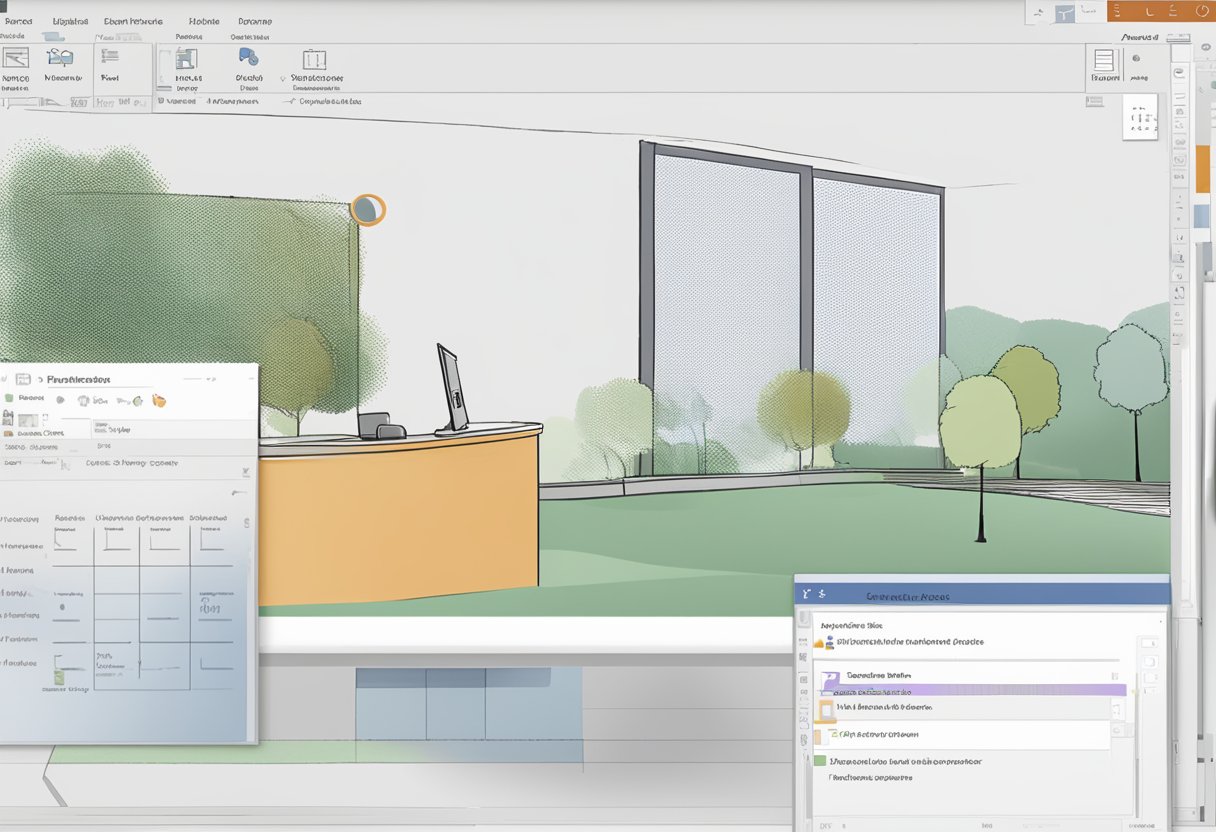
Task: Open the first ribbon tab at top left
Action: [19, 21]
